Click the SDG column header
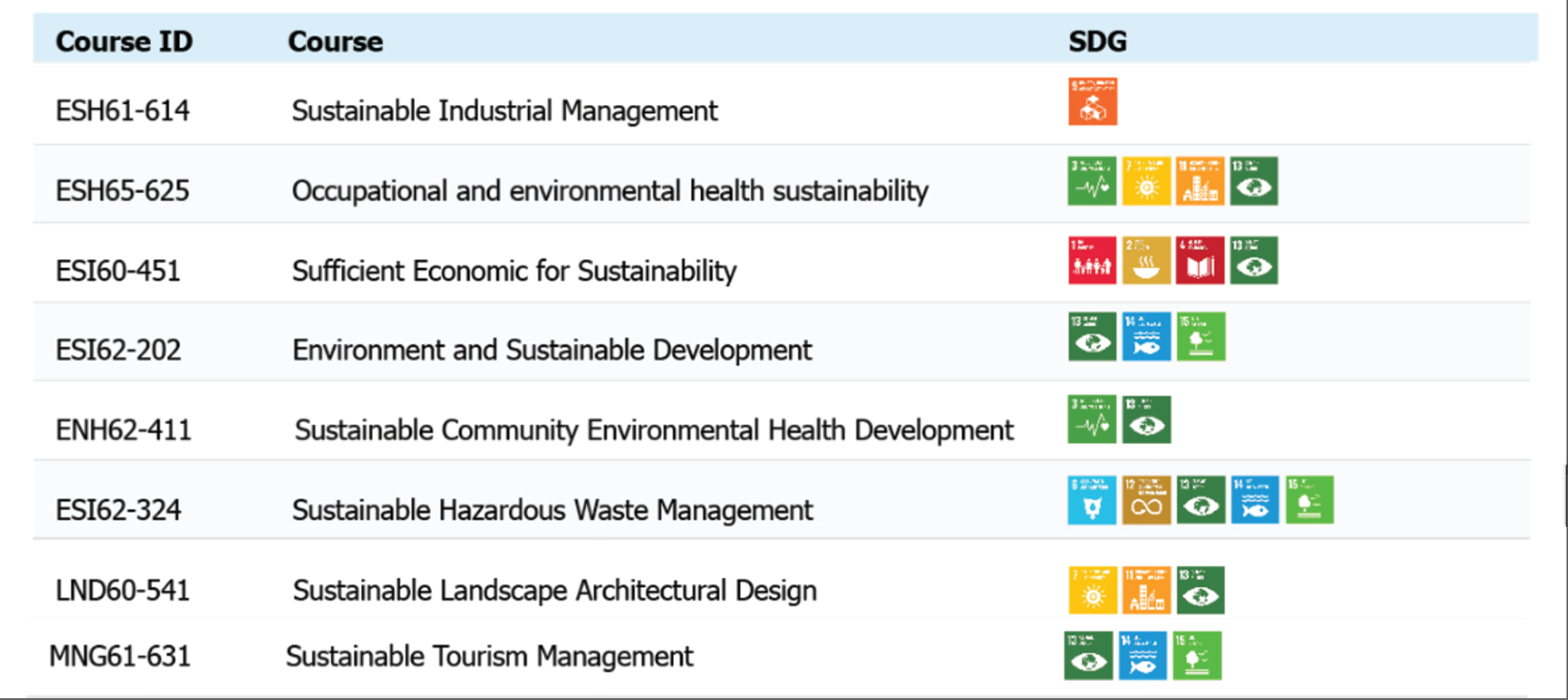 (1097, 42)
